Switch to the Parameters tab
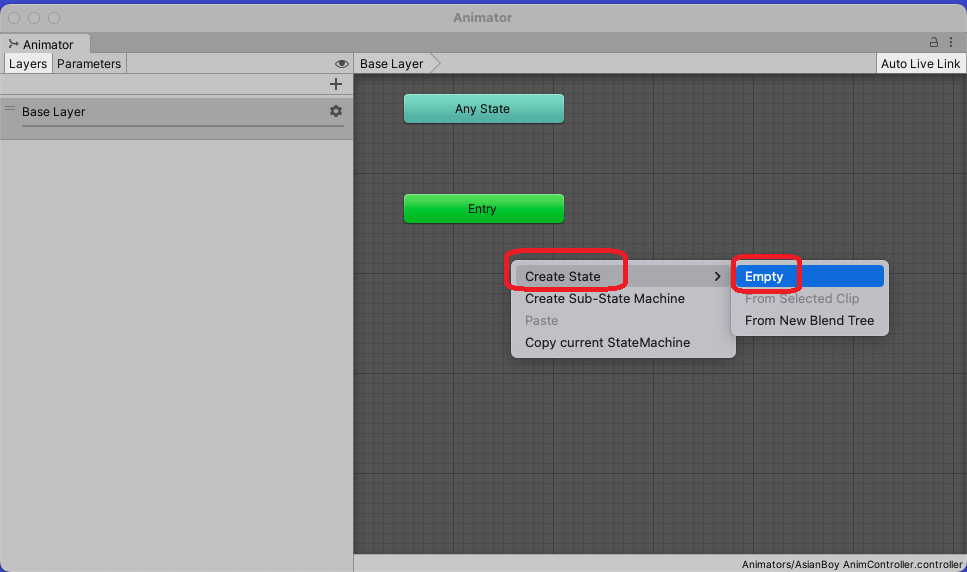Image resolution: width=967 pixels, height=572 pixels. coord(89,64)
